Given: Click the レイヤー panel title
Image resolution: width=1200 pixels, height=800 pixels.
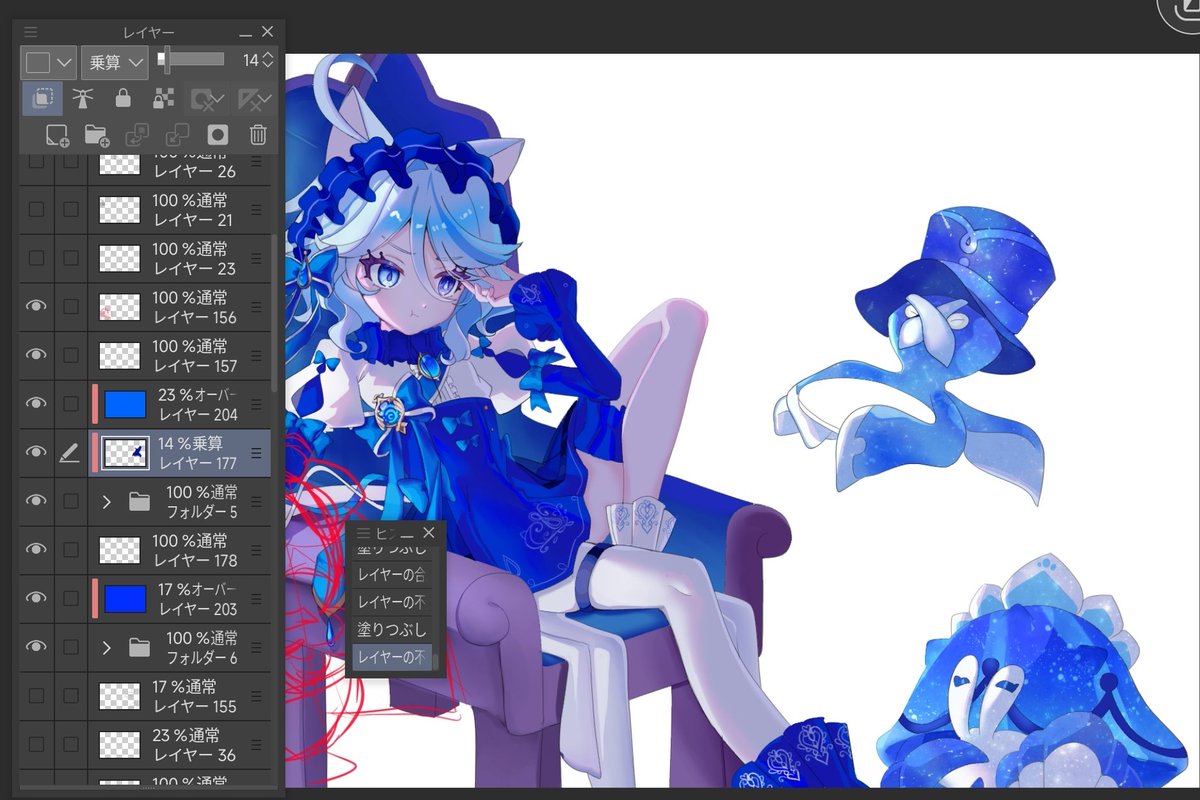Looking at the screenshot, I should coord(149,32).
